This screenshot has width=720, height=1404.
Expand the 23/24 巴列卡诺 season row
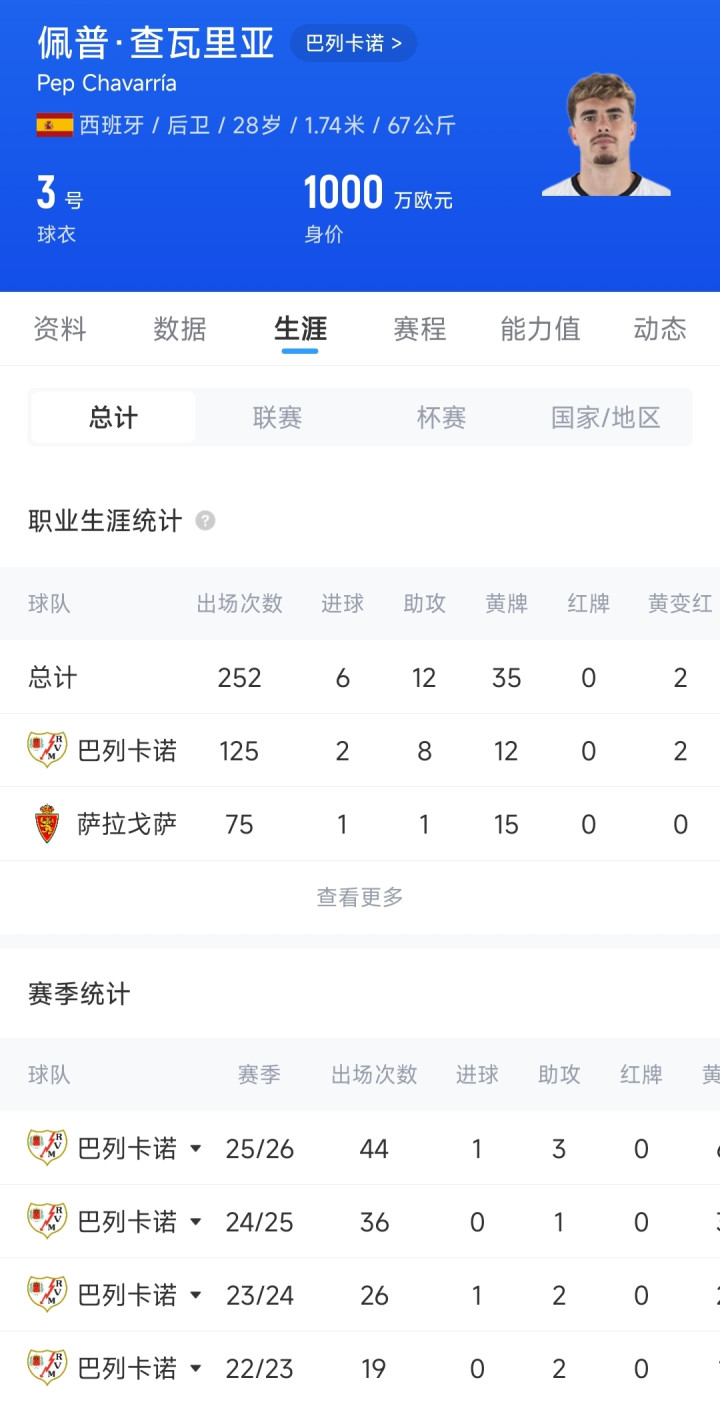pyautogui.click(x=196, y=1296)
